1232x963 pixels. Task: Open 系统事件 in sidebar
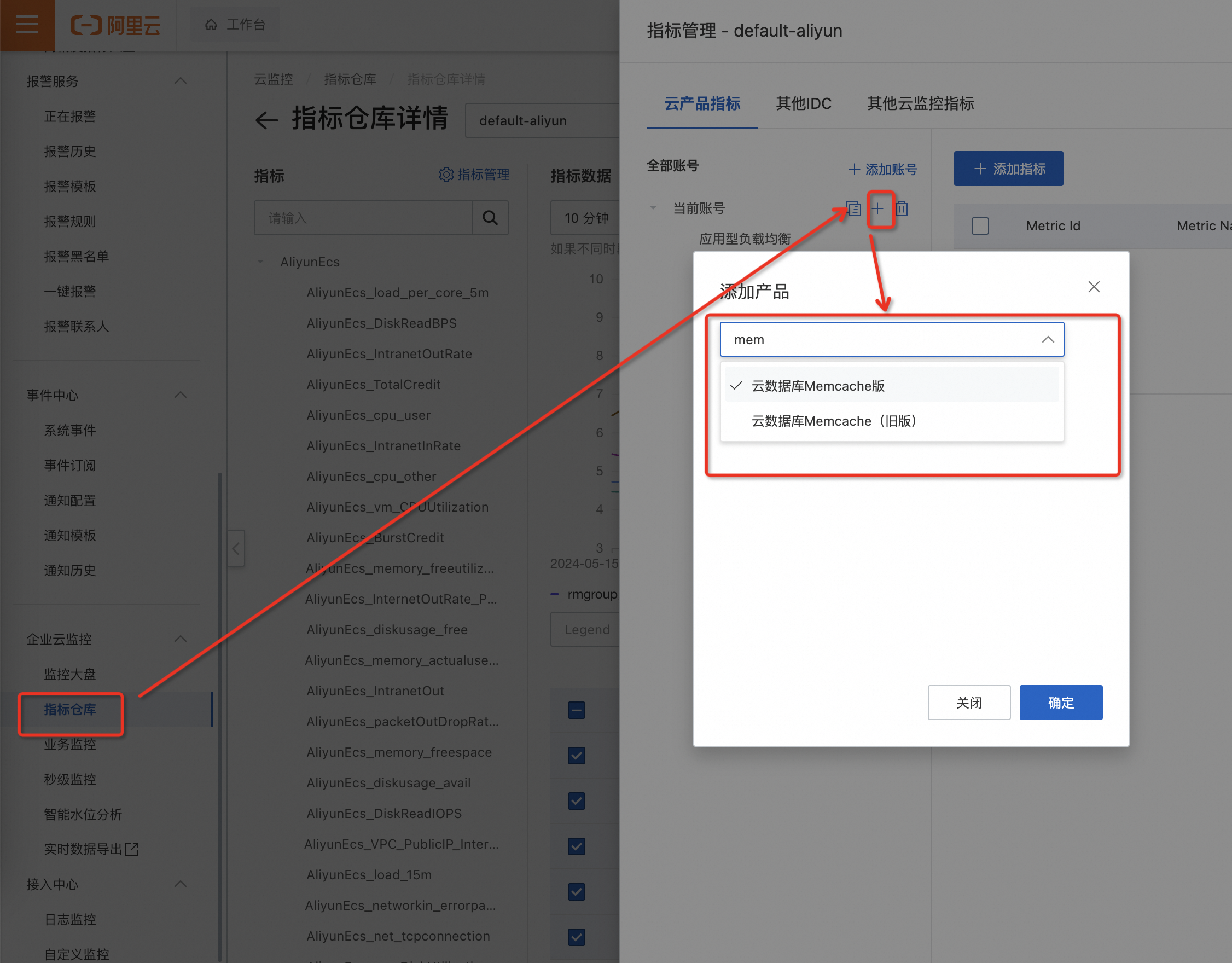(x=70, y=430)
